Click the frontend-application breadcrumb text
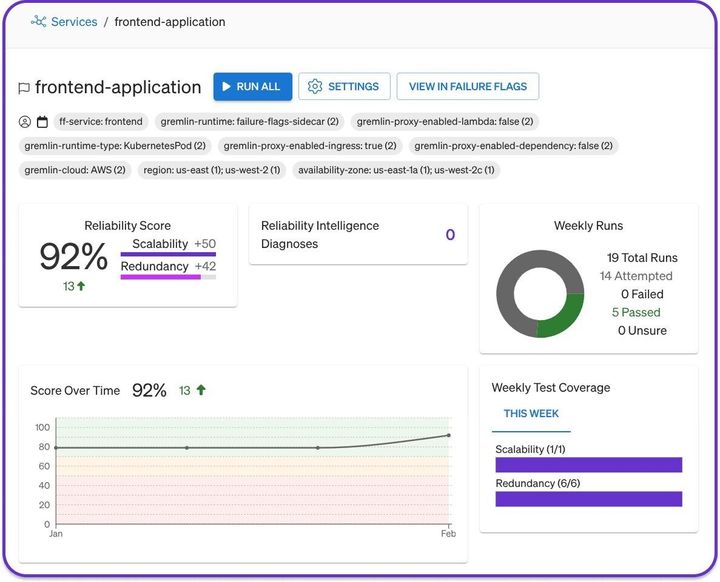The height and width of the screenshot is (582, 720). coord(170,22)
